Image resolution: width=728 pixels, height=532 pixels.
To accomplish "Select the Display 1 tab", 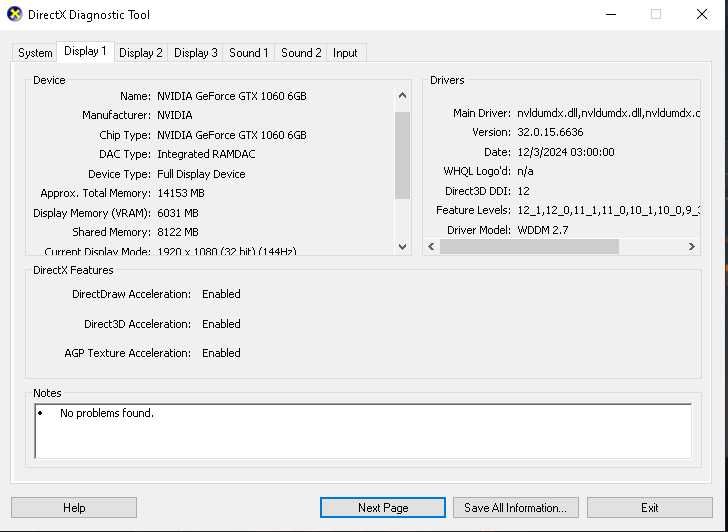I will tap(85, 51).
